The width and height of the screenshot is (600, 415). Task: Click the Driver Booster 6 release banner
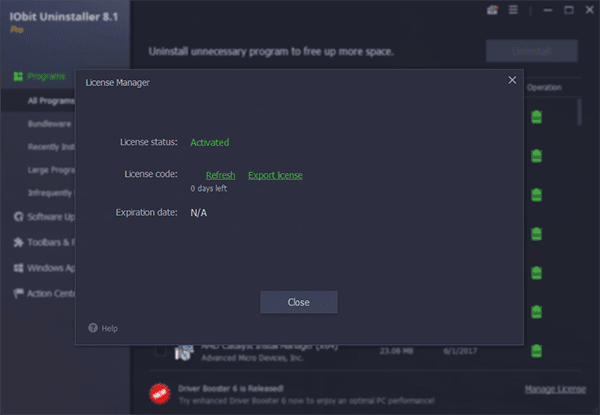coord(292,394)
